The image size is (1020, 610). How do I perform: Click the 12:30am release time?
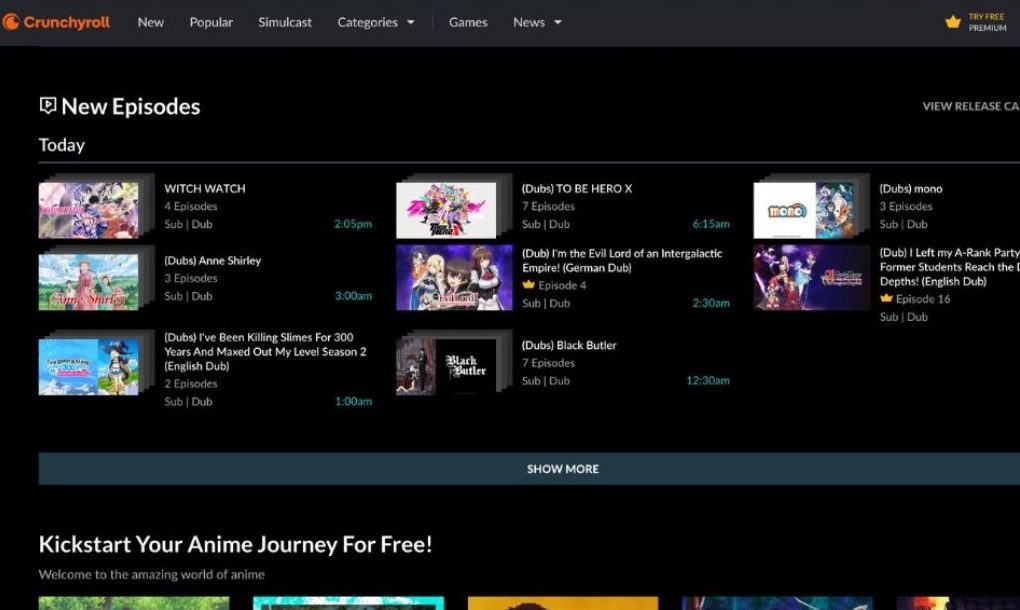pos(708,380)
